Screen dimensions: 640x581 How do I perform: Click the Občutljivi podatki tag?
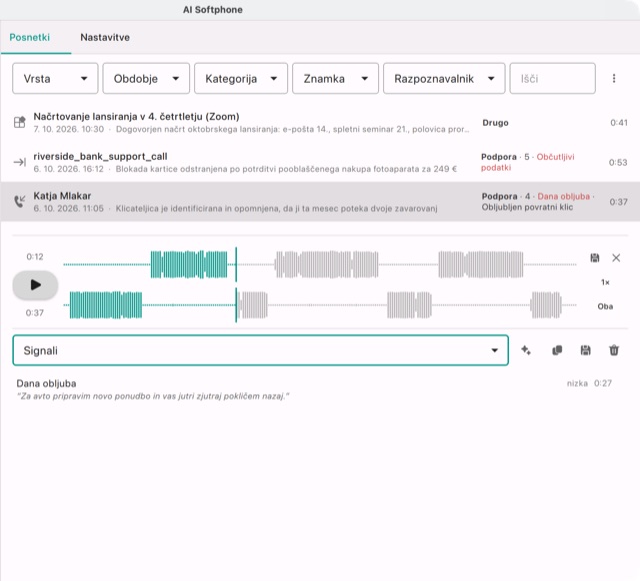pyautogui.click(x=527, y=162)
